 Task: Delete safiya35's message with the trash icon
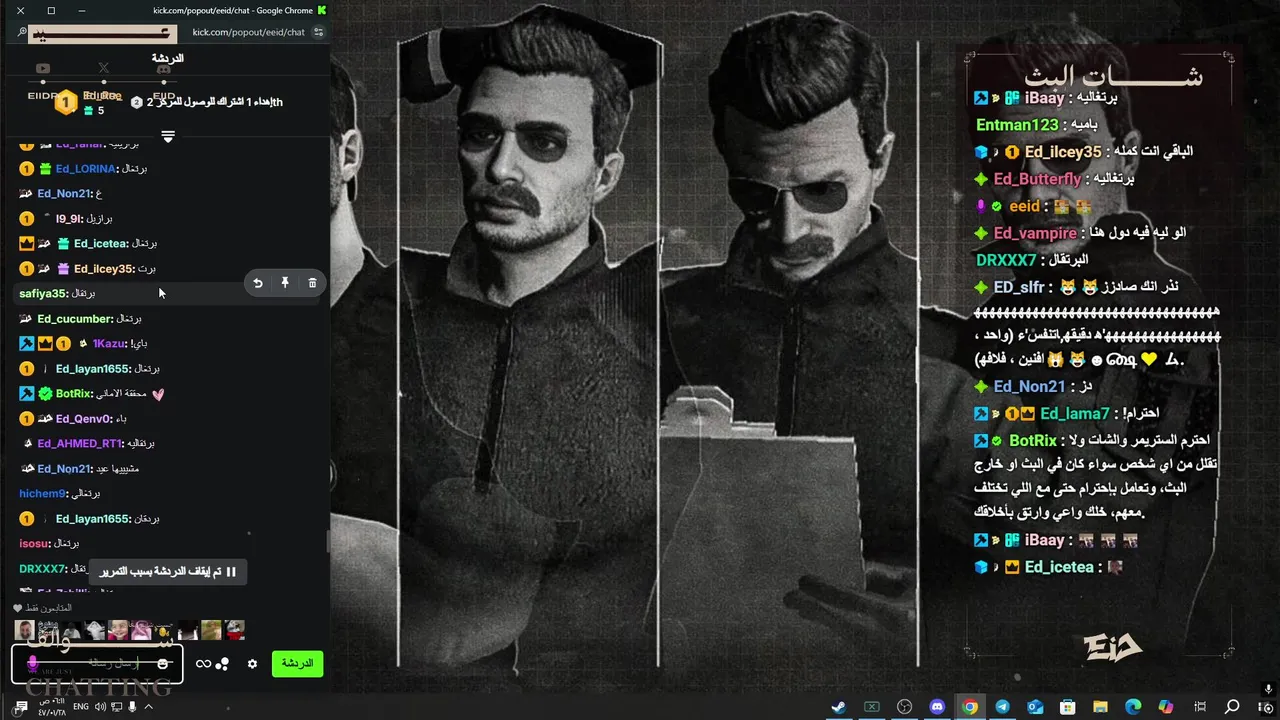click(312, 283)
